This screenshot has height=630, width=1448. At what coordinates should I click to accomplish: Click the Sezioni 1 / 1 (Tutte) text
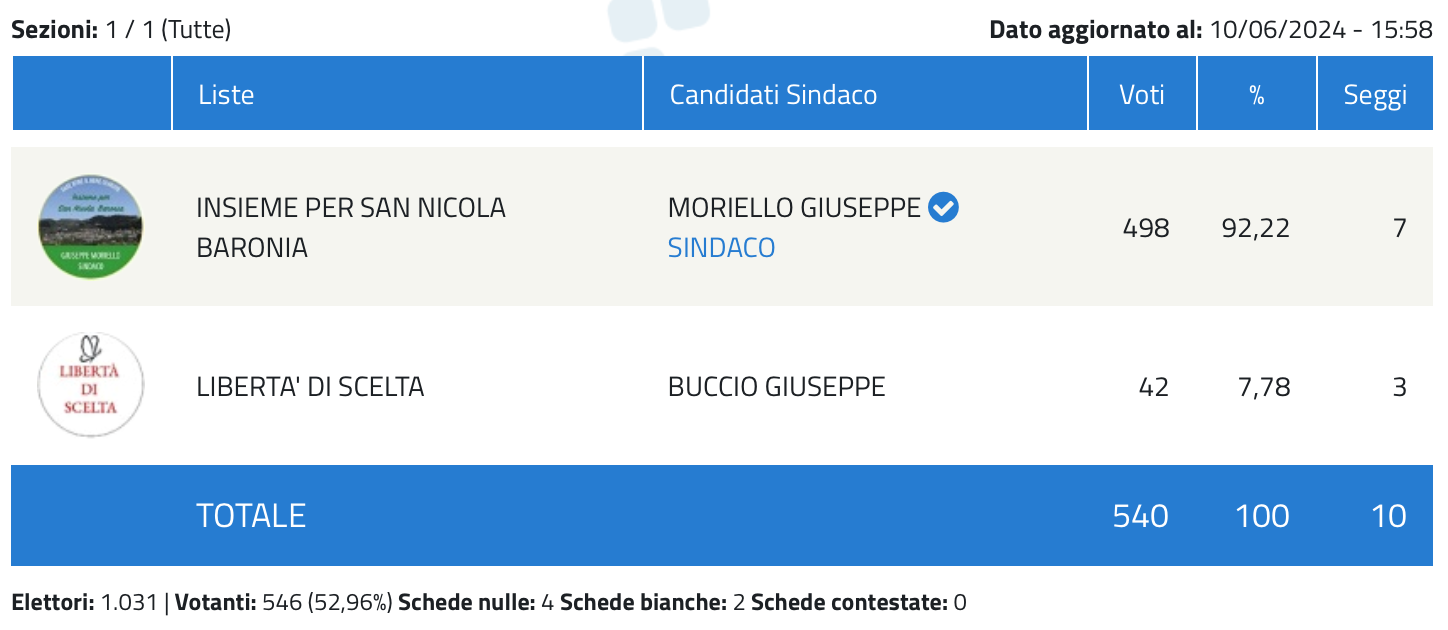[121, 30]
